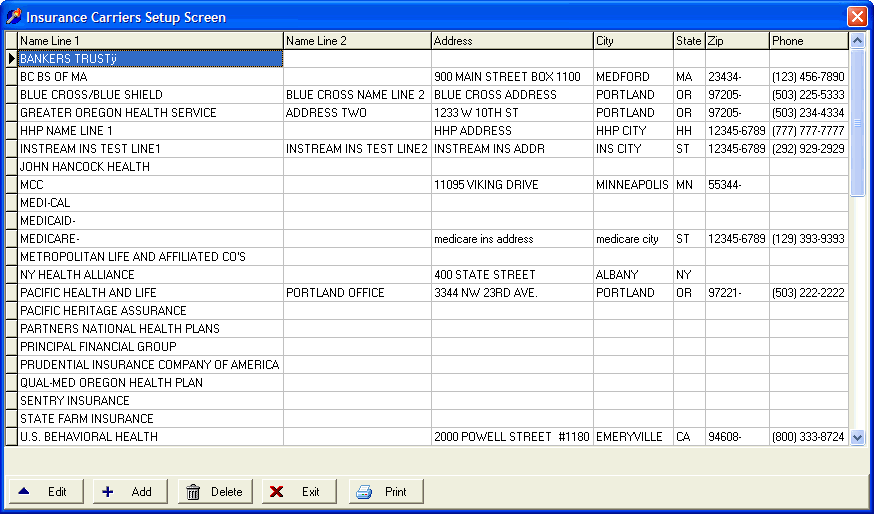
Task: Click the record pointer beside BANKERS TRUST
Action: tap(12, 59)
